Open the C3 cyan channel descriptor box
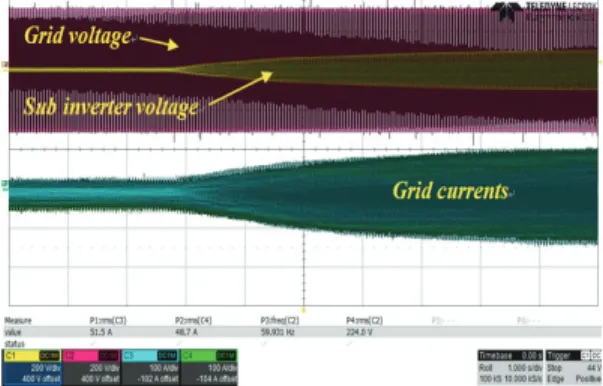Image resolution: width=603 pixels, height=386 pixels. (150, 368)
